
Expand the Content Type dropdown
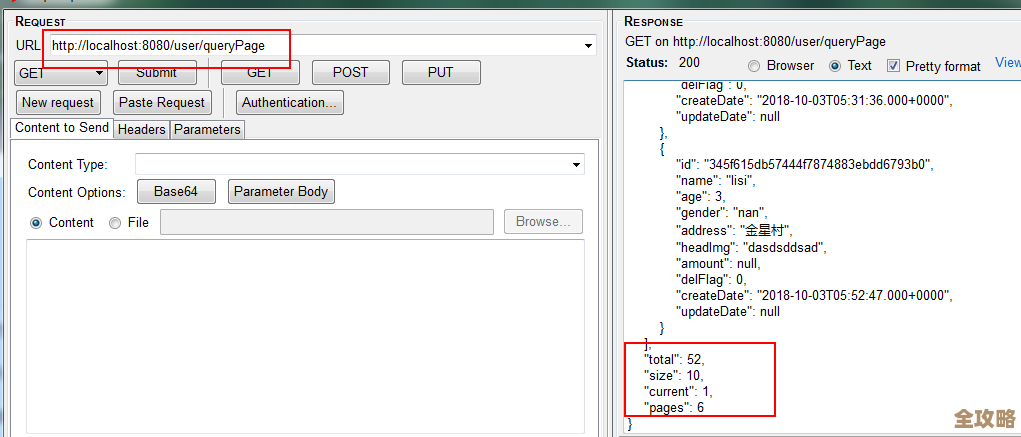point(576,164)
